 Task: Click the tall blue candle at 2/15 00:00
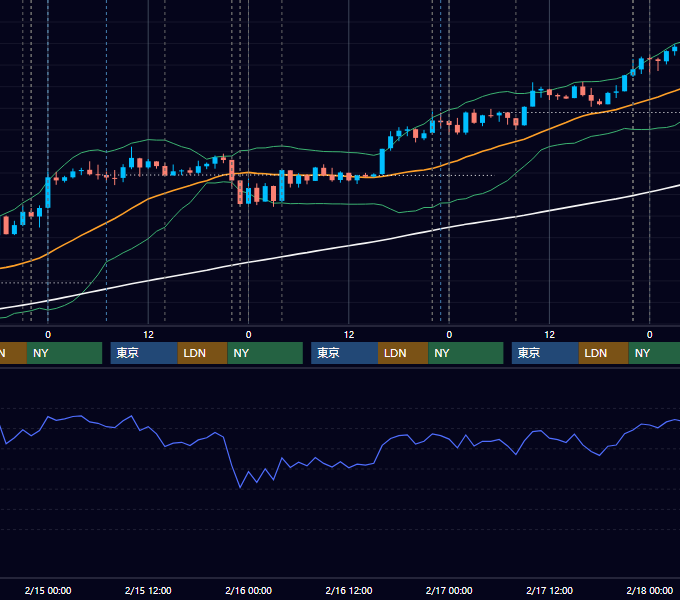coord(48,192)
